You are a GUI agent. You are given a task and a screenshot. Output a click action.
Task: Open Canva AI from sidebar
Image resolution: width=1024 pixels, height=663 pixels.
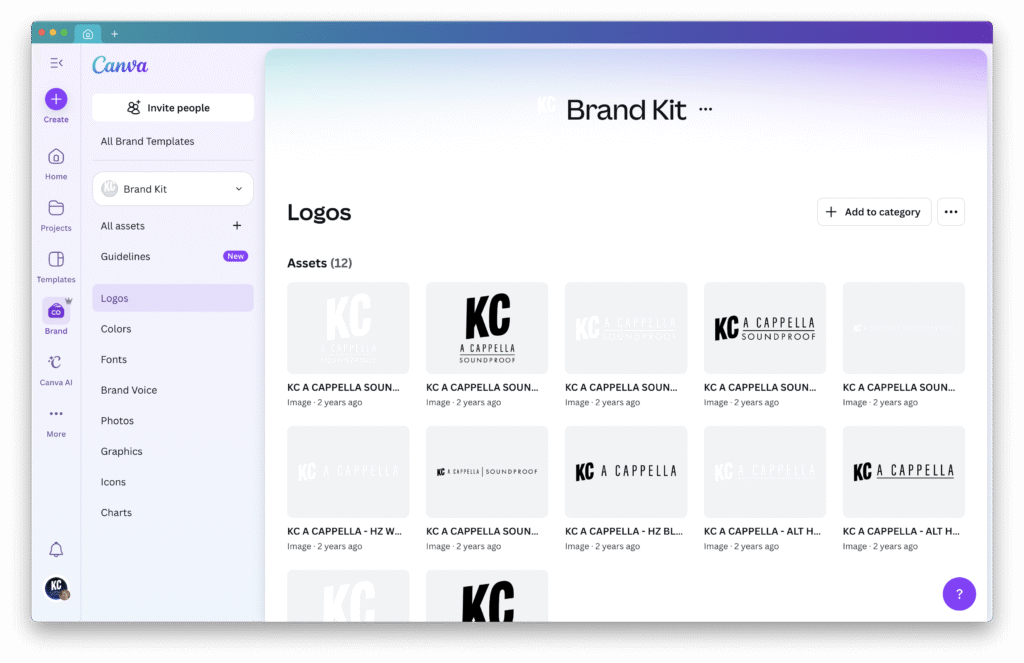[56, 370]
